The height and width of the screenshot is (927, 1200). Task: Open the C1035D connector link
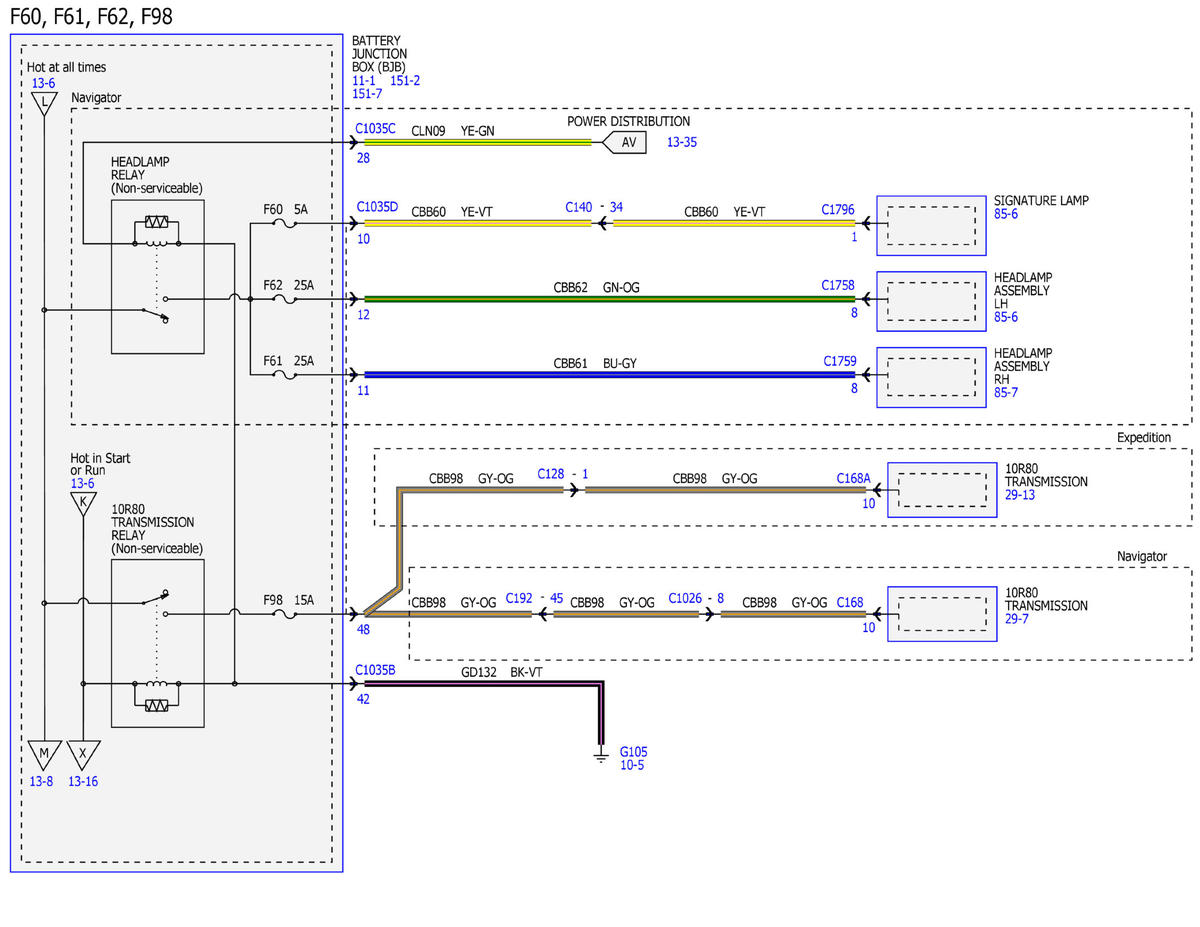point(376,208)
